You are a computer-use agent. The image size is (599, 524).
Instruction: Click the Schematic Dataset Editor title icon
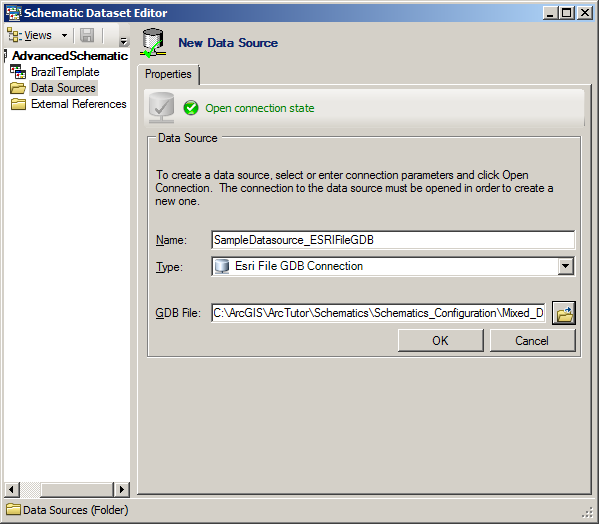[x=13, y=13]
